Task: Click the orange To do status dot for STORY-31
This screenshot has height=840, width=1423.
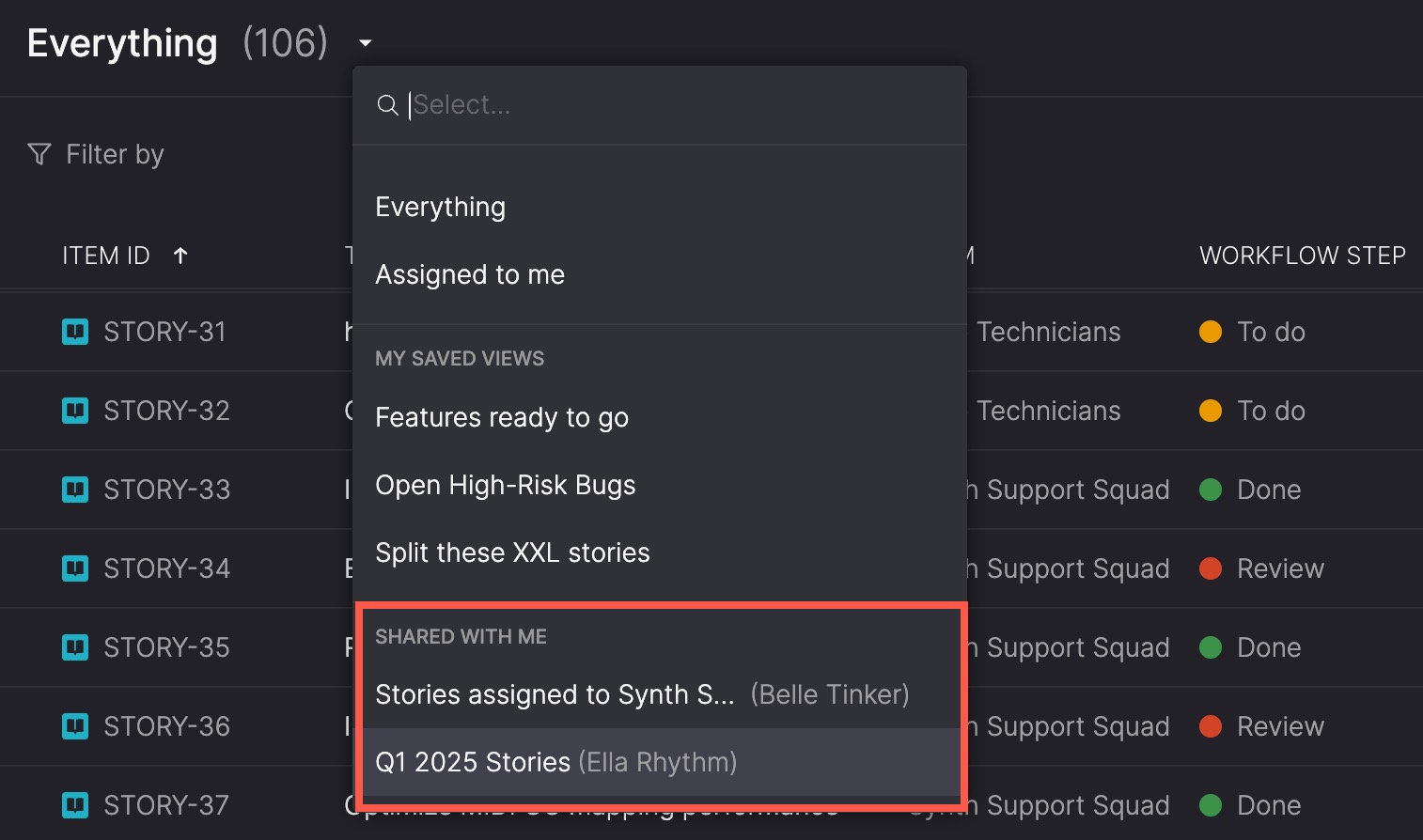Action: [1211, 332]
